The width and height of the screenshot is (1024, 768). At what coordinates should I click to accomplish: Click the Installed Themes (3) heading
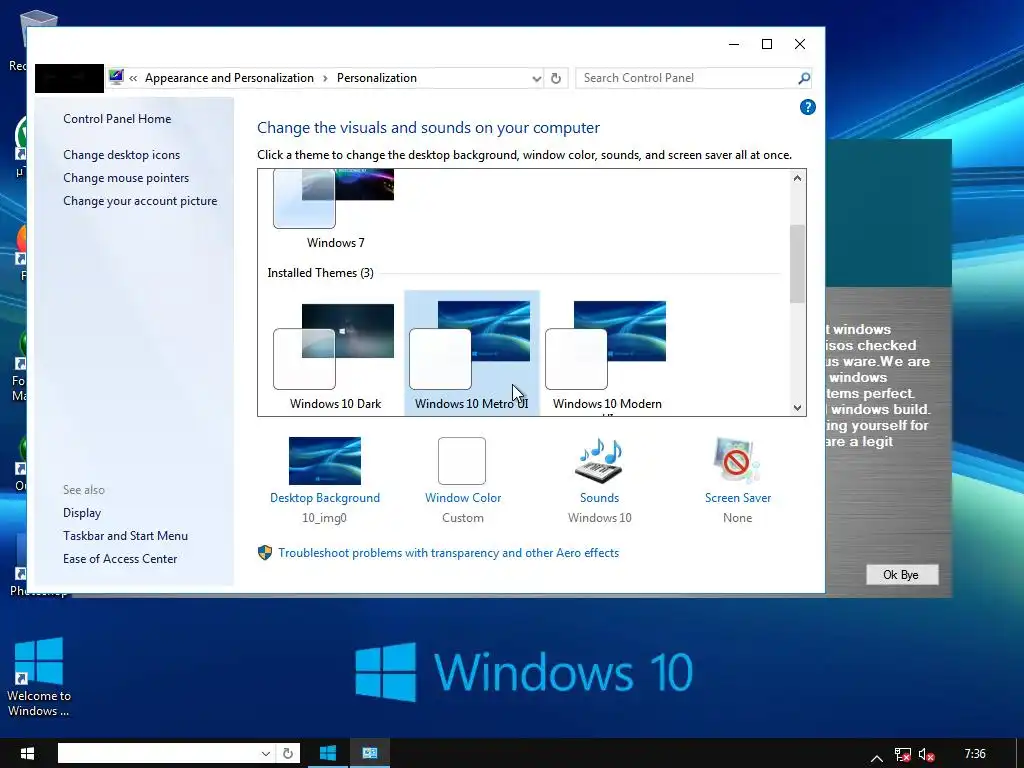click(320, 273)
